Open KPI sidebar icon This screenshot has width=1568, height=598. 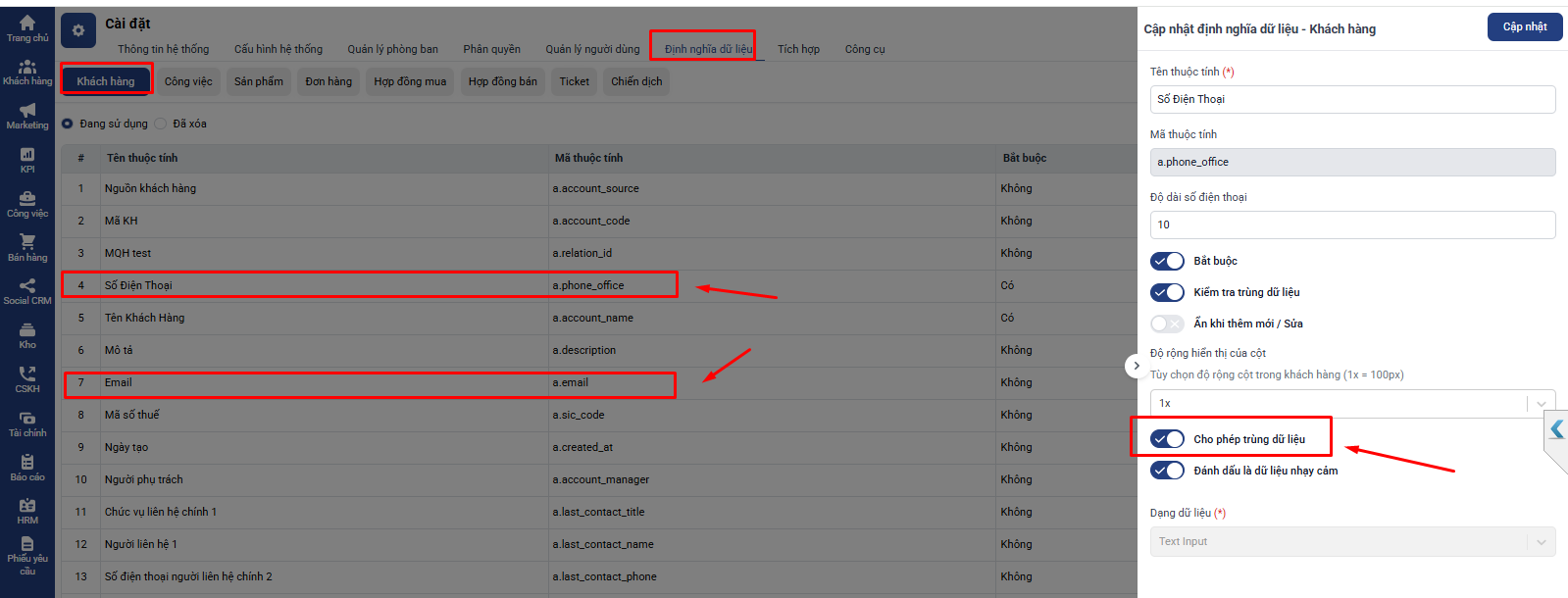coord(27,155)
